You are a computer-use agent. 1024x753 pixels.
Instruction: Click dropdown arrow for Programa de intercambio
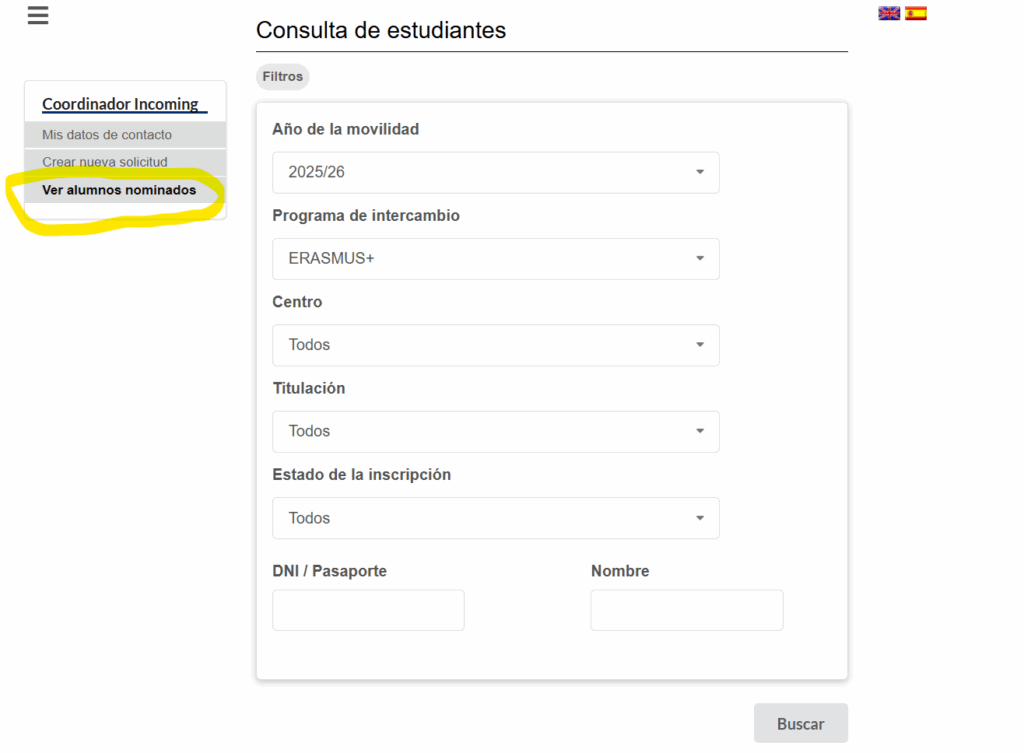(x=699, y=259)
